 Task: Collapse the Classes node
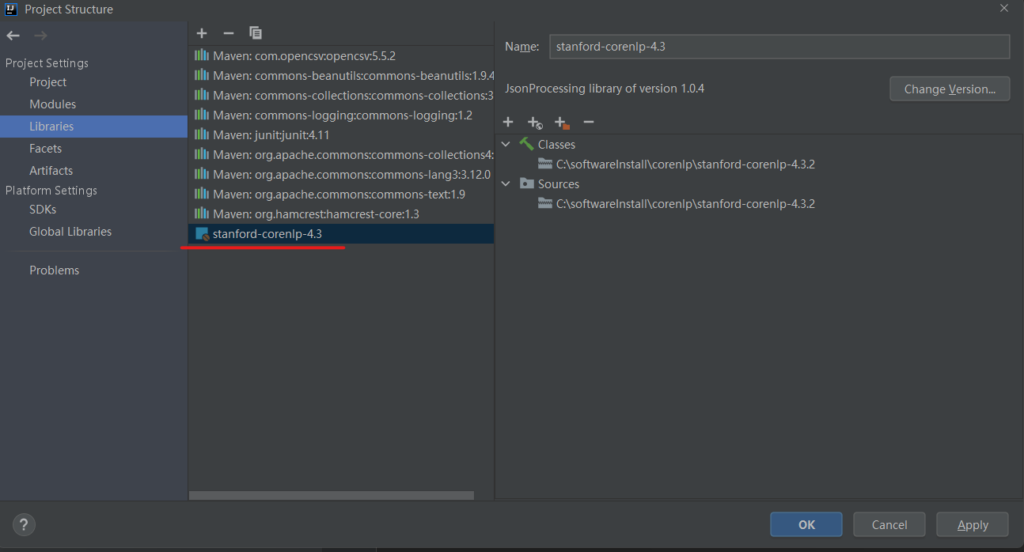(506, 144)
